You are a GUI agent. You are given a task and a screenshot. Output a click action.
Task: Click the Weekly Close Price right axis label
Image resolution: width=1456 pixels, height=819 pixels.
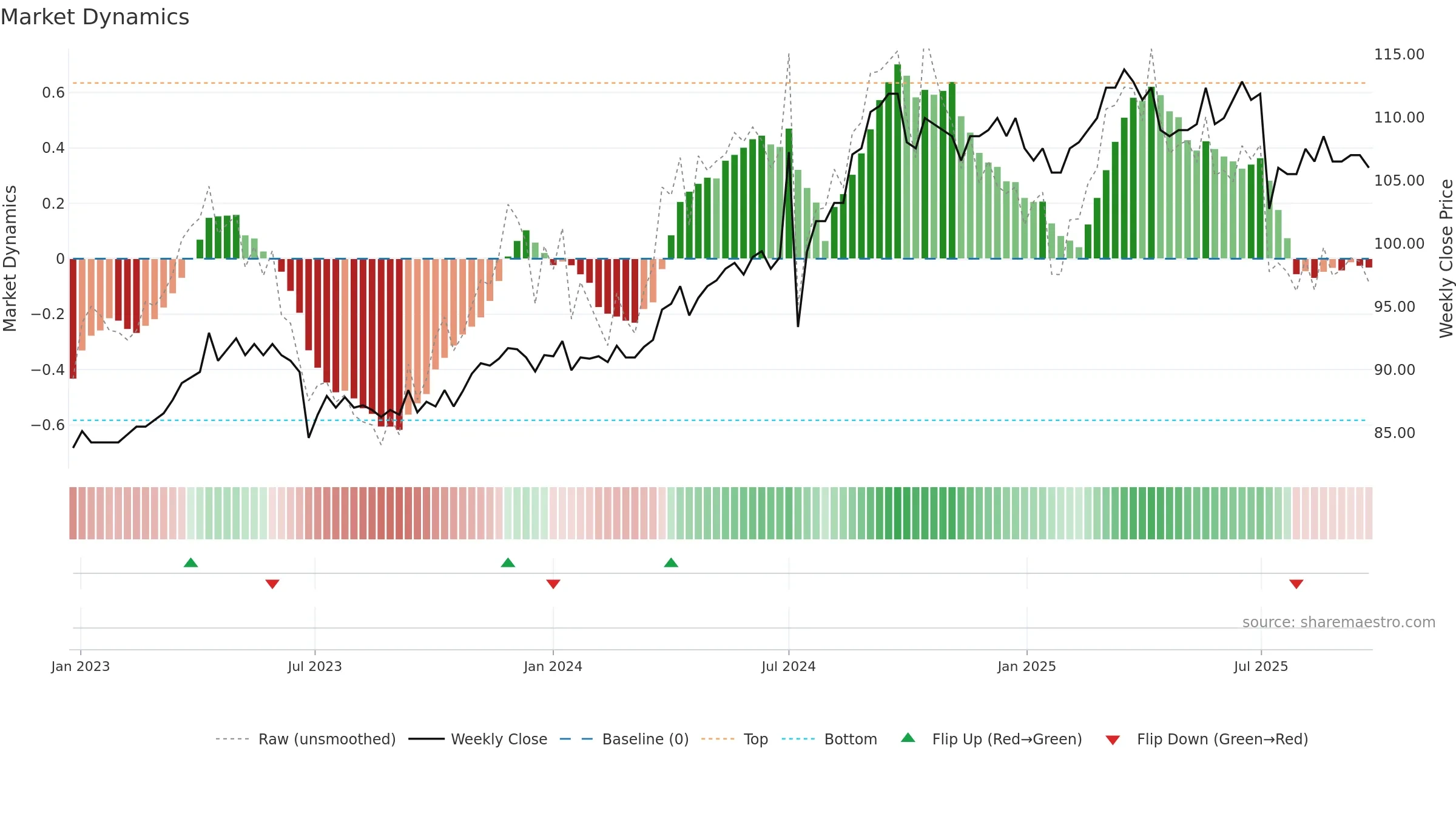[x=1446, y=258]
